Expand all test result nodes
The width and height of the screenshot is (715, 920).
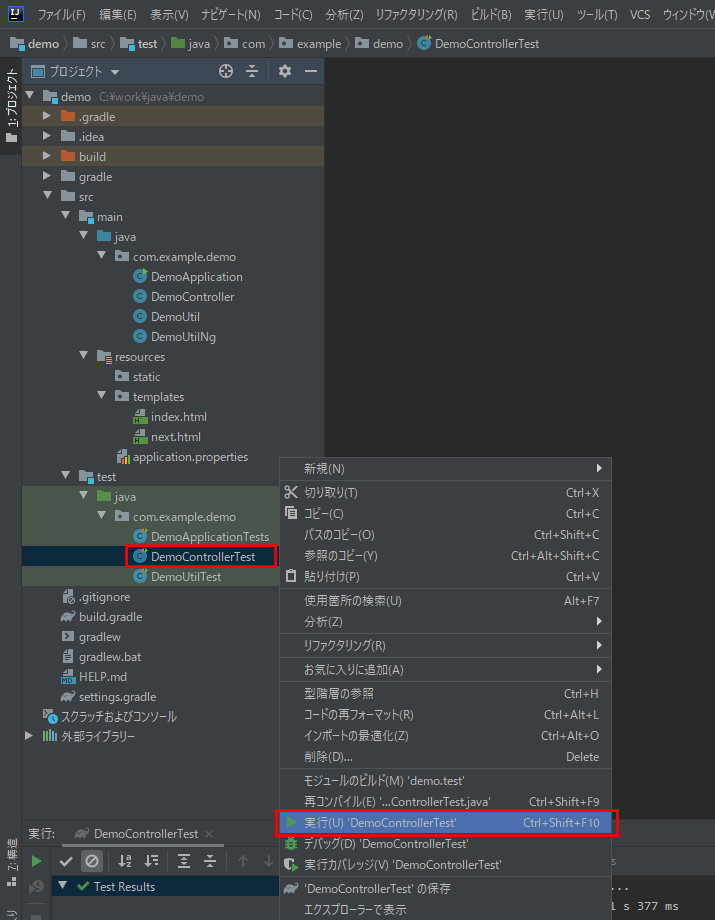point(184,860)
